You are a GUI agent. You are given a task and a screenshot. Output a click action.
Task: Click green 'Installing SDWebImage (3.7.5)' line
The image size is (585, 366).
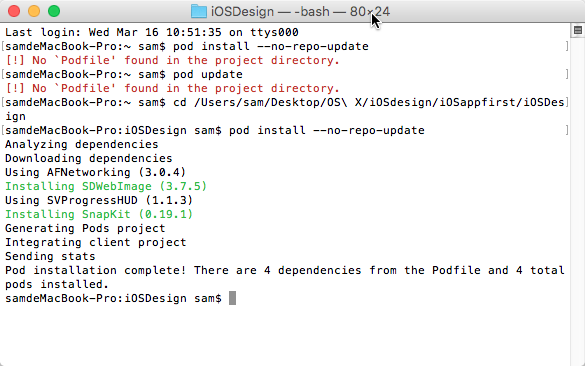pos(106,186)
